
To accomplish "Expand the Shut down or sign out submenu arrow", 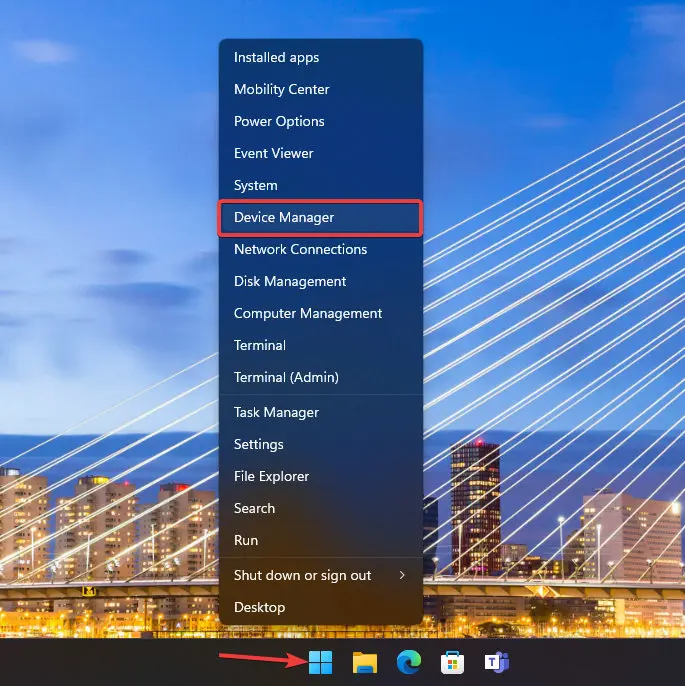I will [402, 575].
